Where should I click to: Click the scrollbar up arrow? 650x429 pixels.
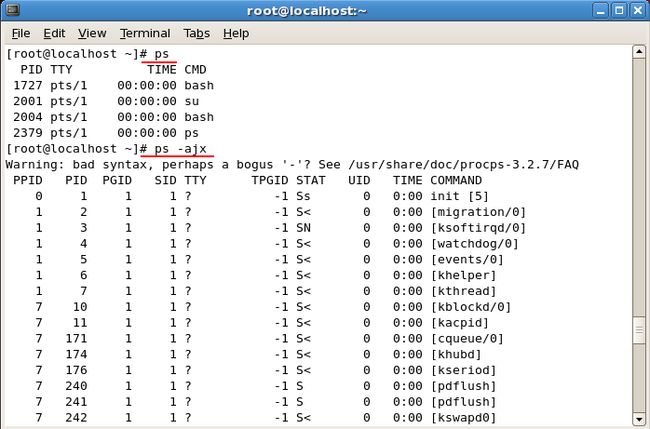[x=639, y=52]
